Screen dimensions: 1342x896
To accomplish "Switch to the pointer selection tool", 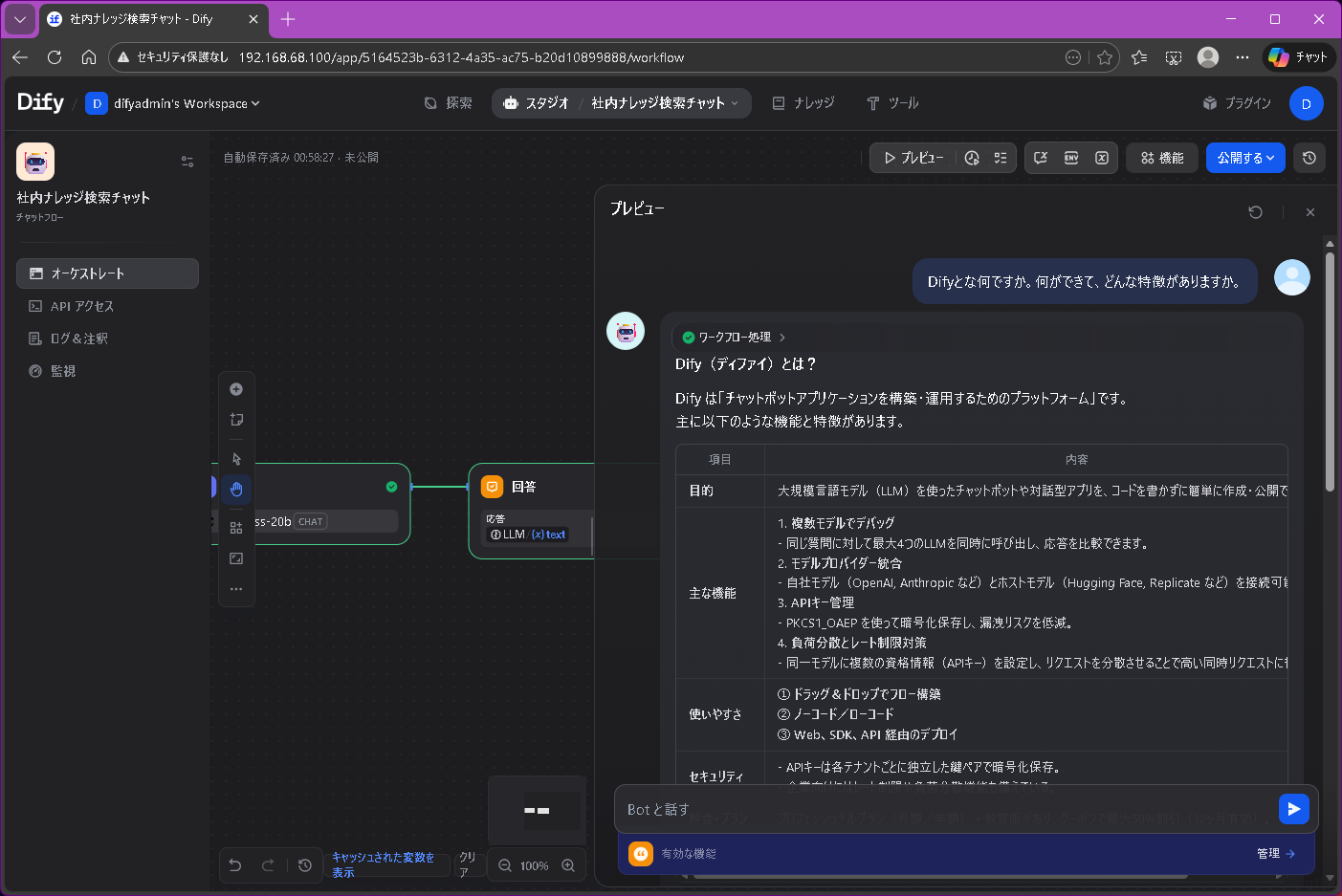I will point(236,458).
